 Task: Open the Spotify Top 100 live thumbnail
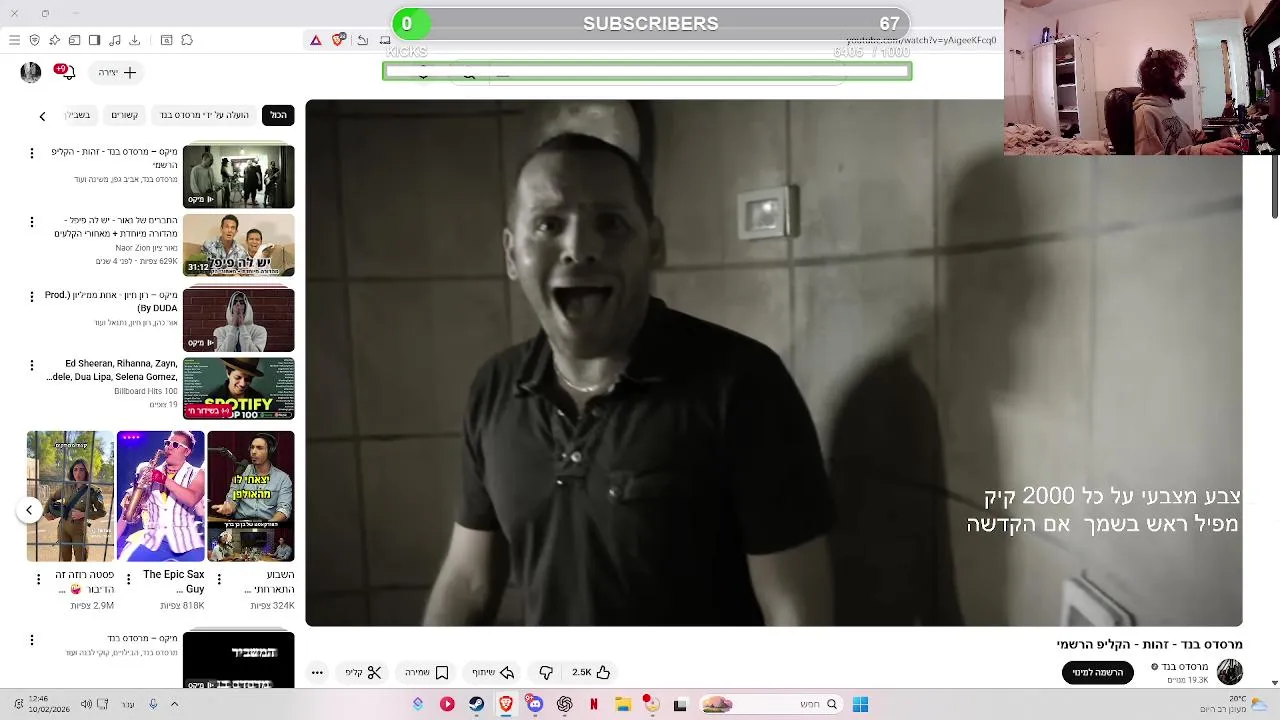238,389
